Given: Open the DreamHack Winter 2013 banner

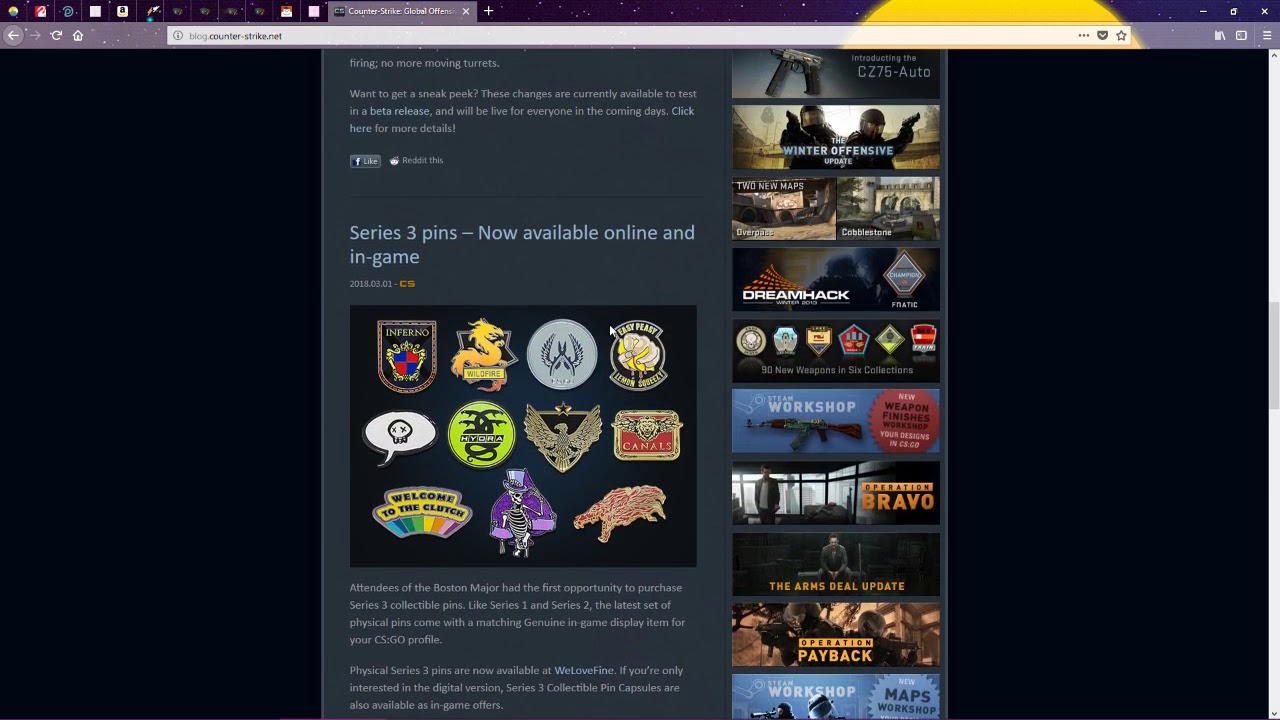Looking at the screenshot, I should [x=836, y=280].
